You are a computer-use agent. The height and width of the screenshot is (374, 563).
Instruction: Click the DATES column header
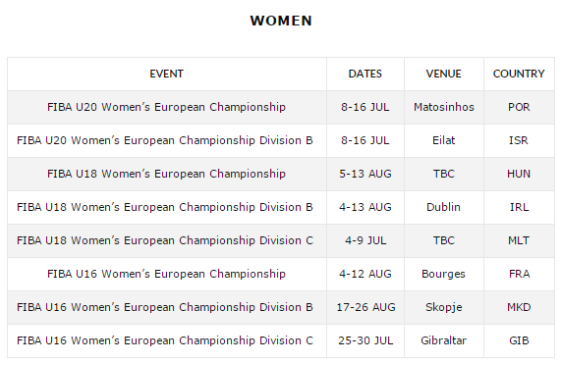point(365,74)
